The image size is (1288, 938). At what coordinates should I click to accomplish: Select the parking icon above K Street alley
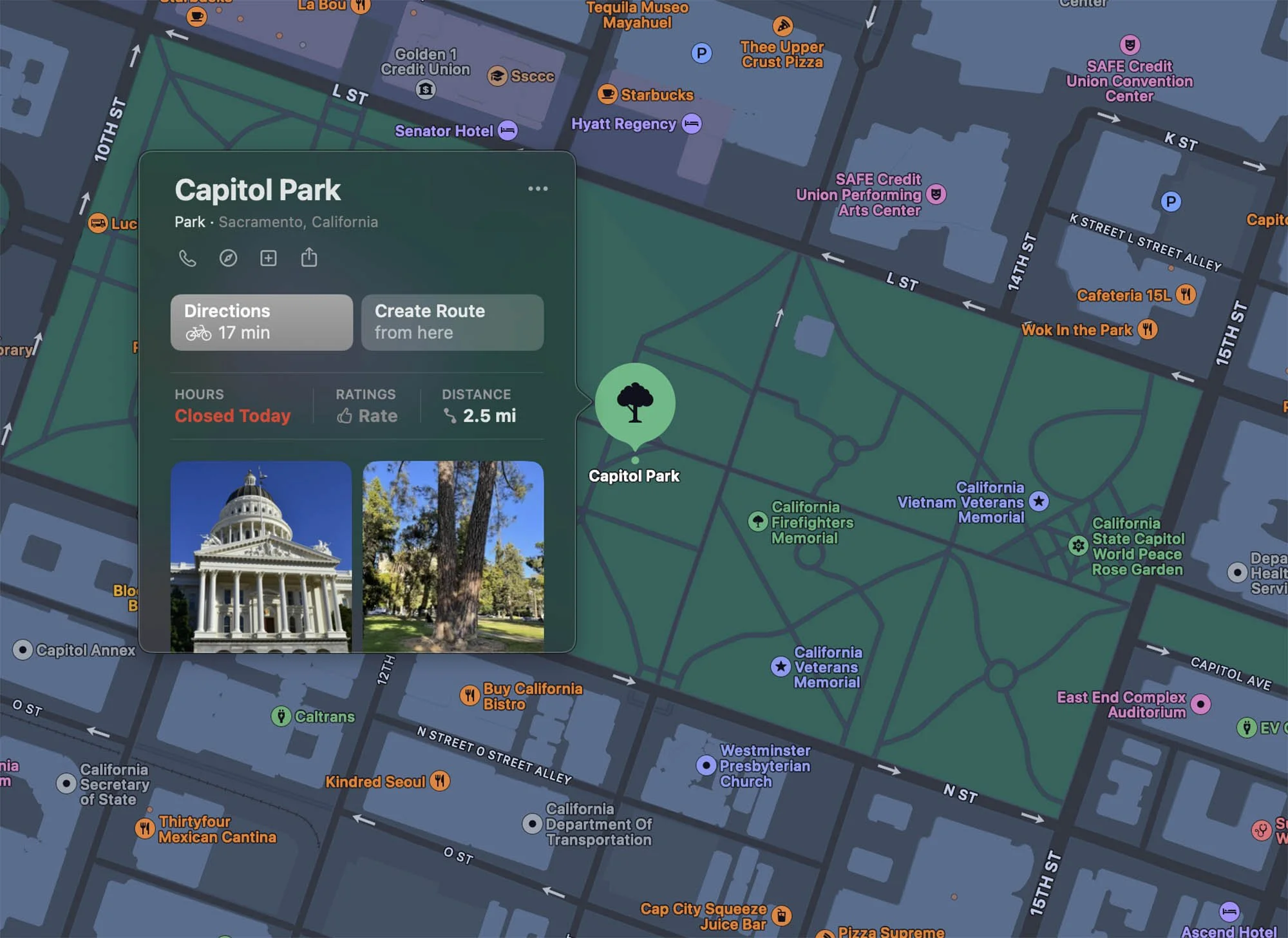point(1171,202)
